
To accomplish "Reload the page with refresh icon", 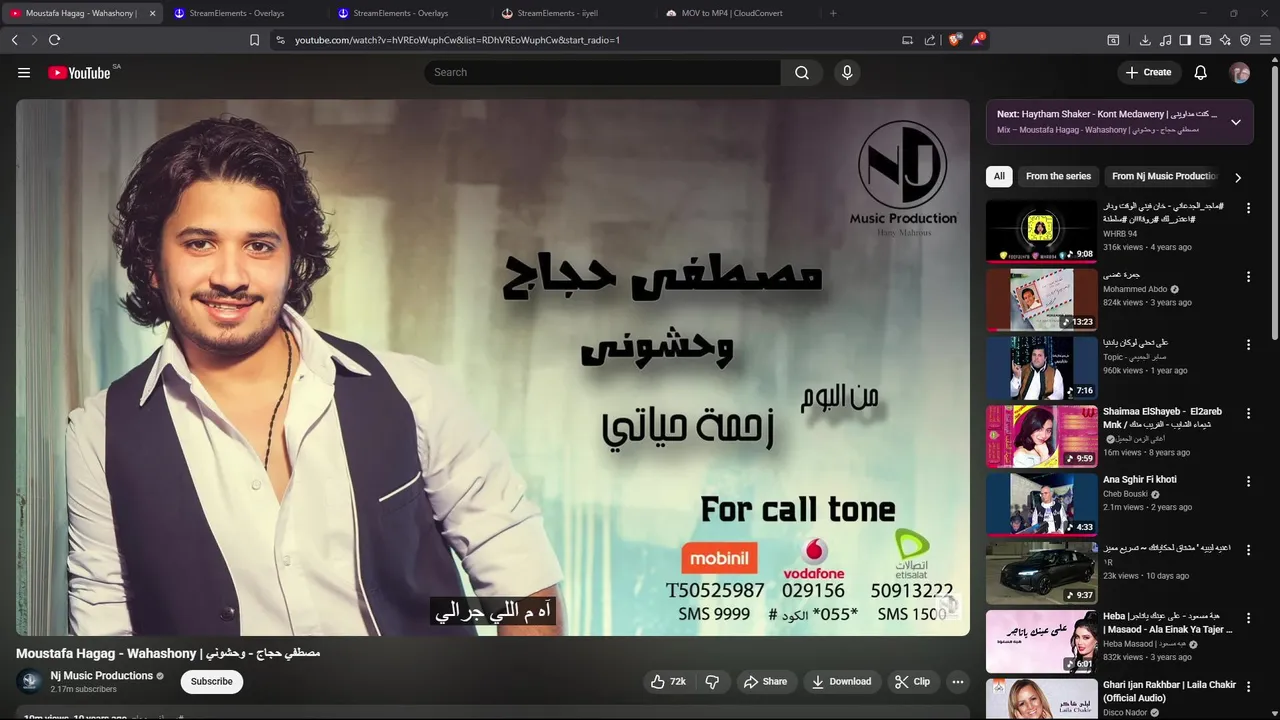I will pos(54,40).
